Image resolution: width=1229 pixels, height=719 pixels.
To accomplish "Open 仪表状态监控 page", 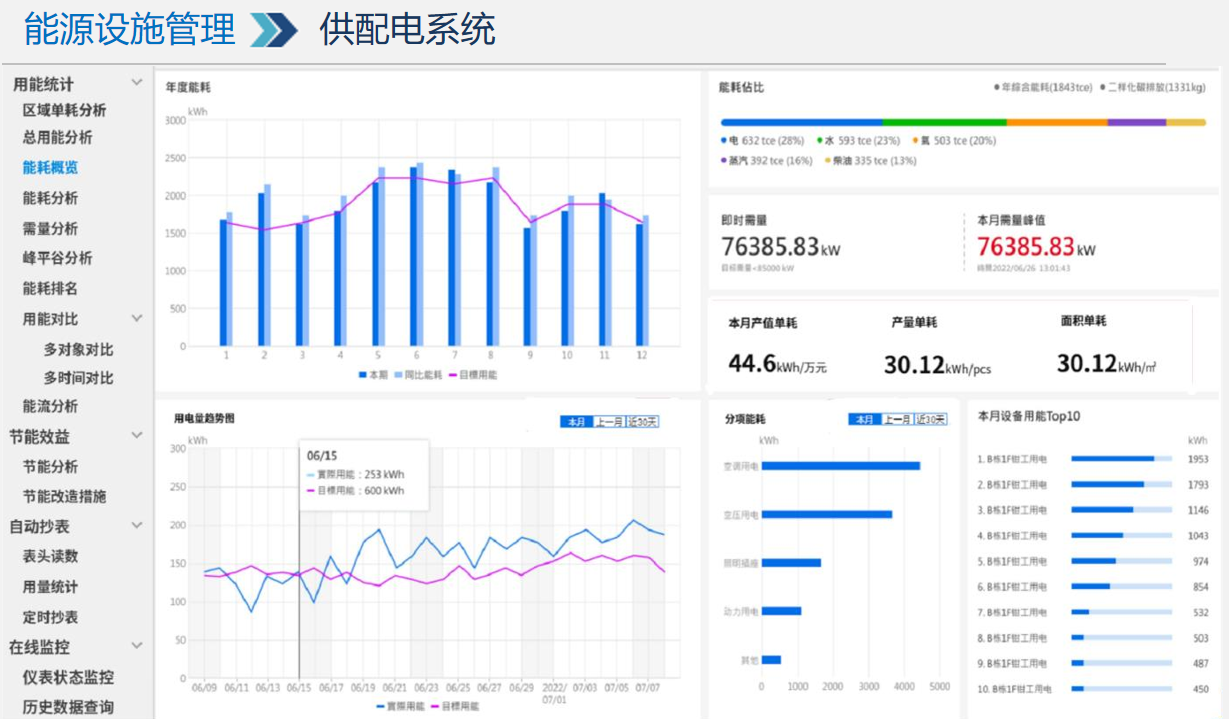I will coord(69,677).
